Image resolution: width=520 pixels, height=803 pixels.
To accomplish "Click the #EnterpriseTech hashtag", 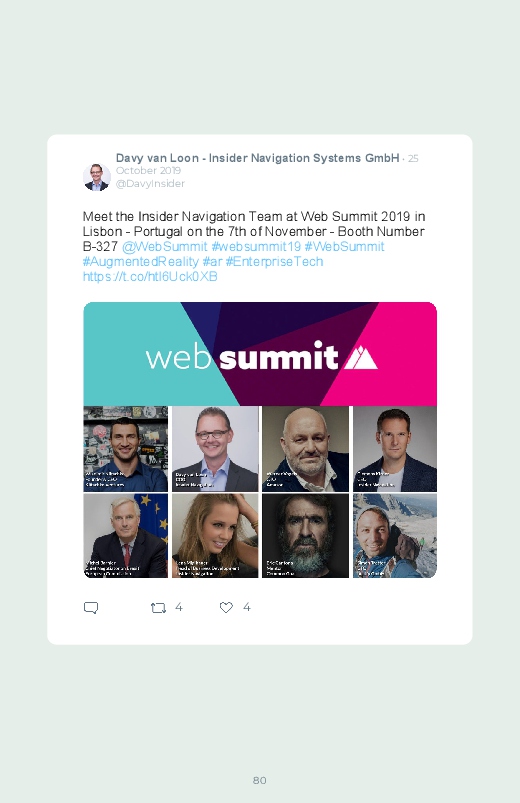I will [275, 262].
